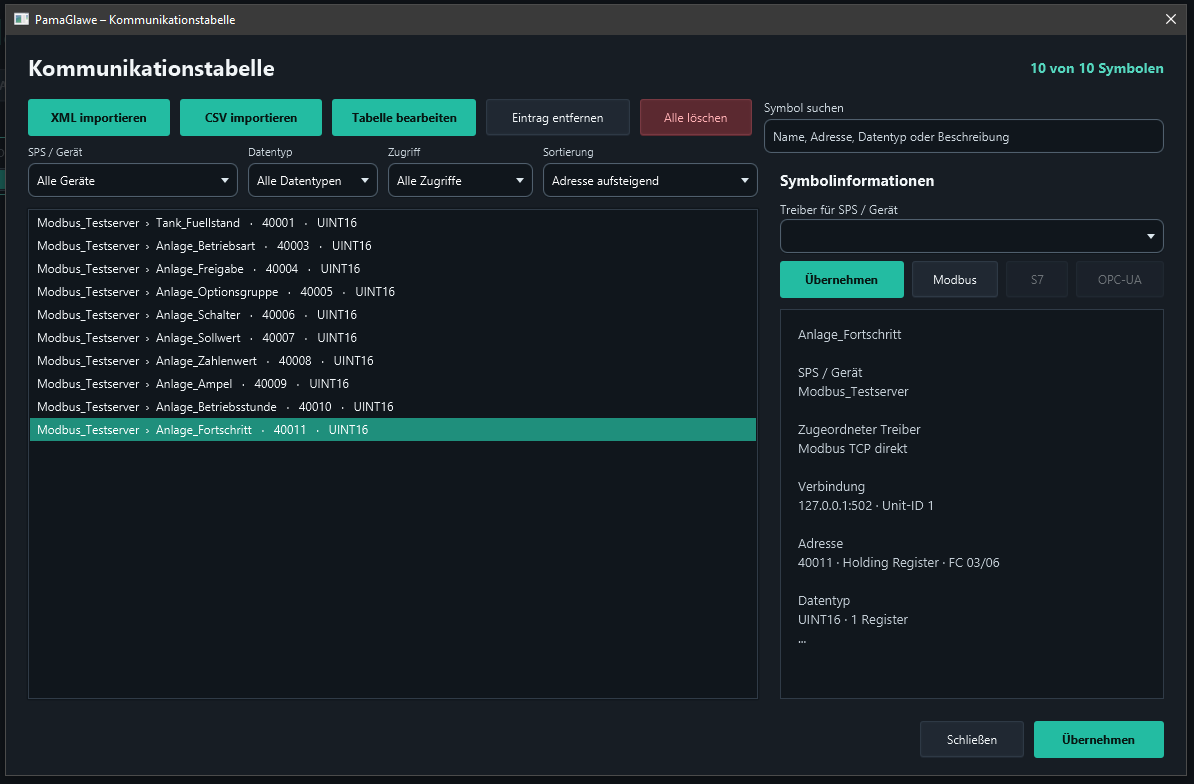Click the 'Modbus TCP direkt' driver text
The width and height of the screenshot is (1194, 784).
click(x=852, y=448)
